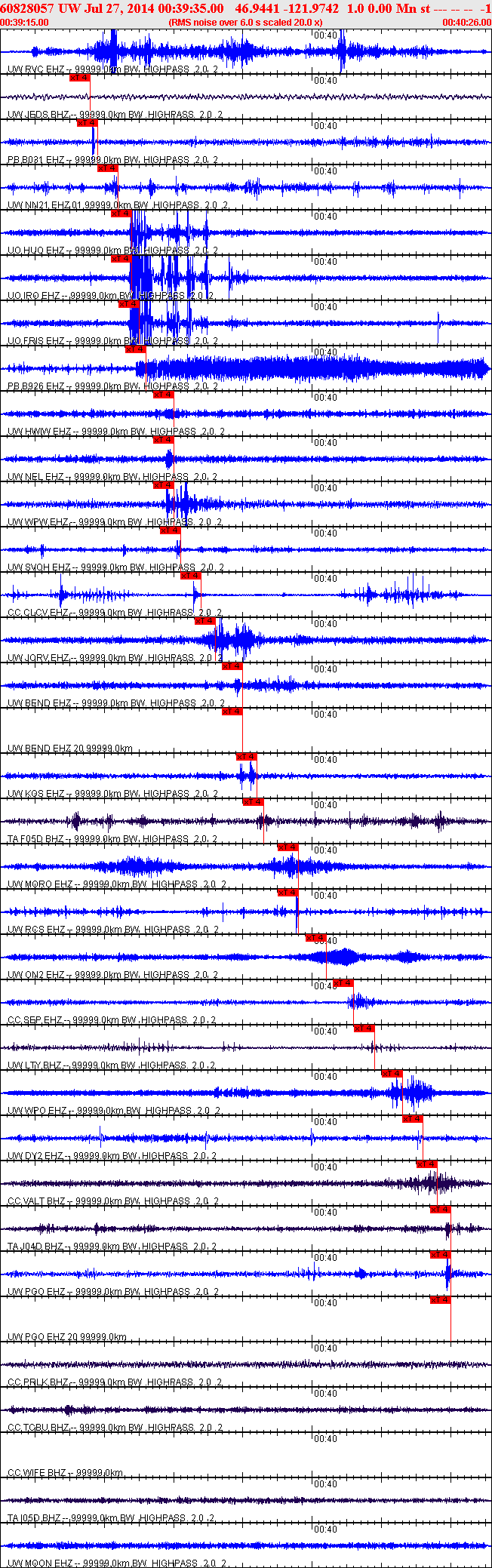The image size is (492, 1568).
Task: Select the red pick marker on HWIW trace
Action: [x=164, y=395]
